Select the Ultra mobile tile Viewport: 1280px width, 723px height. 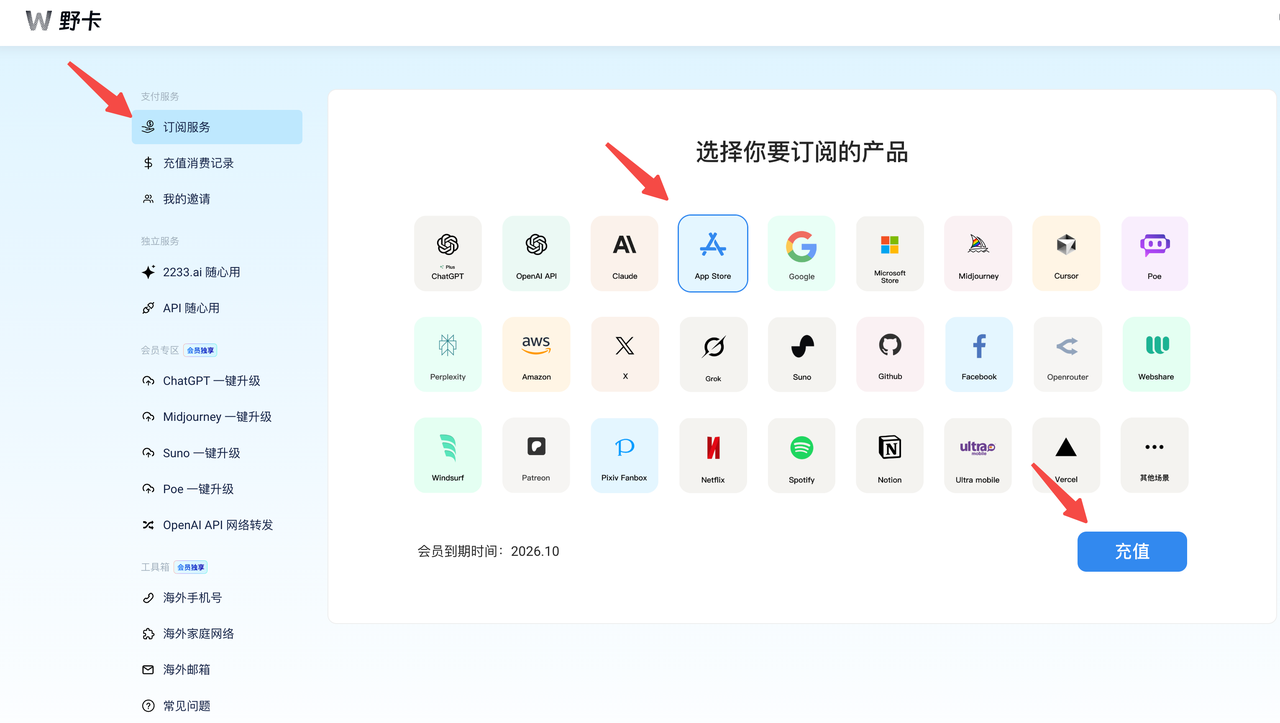pyautogui.click(x=978, y=455)
